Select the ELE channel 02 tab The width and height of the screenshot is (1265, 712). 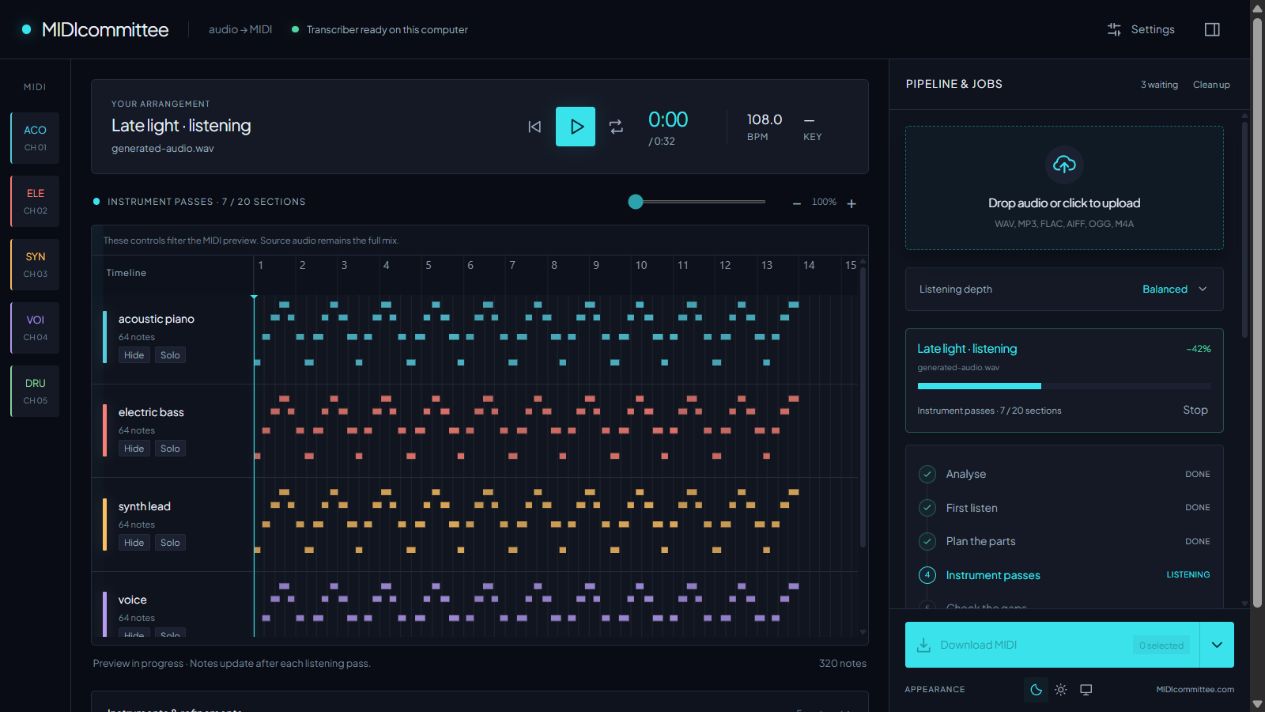(35, 201)
